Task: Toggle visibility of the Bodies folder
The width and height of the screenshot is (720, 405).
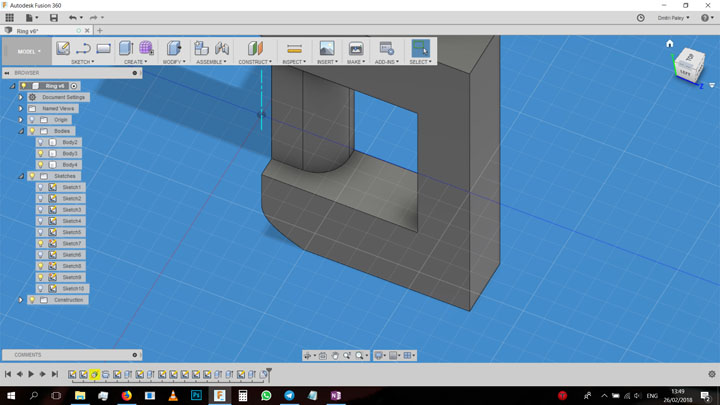Action: 32,131
